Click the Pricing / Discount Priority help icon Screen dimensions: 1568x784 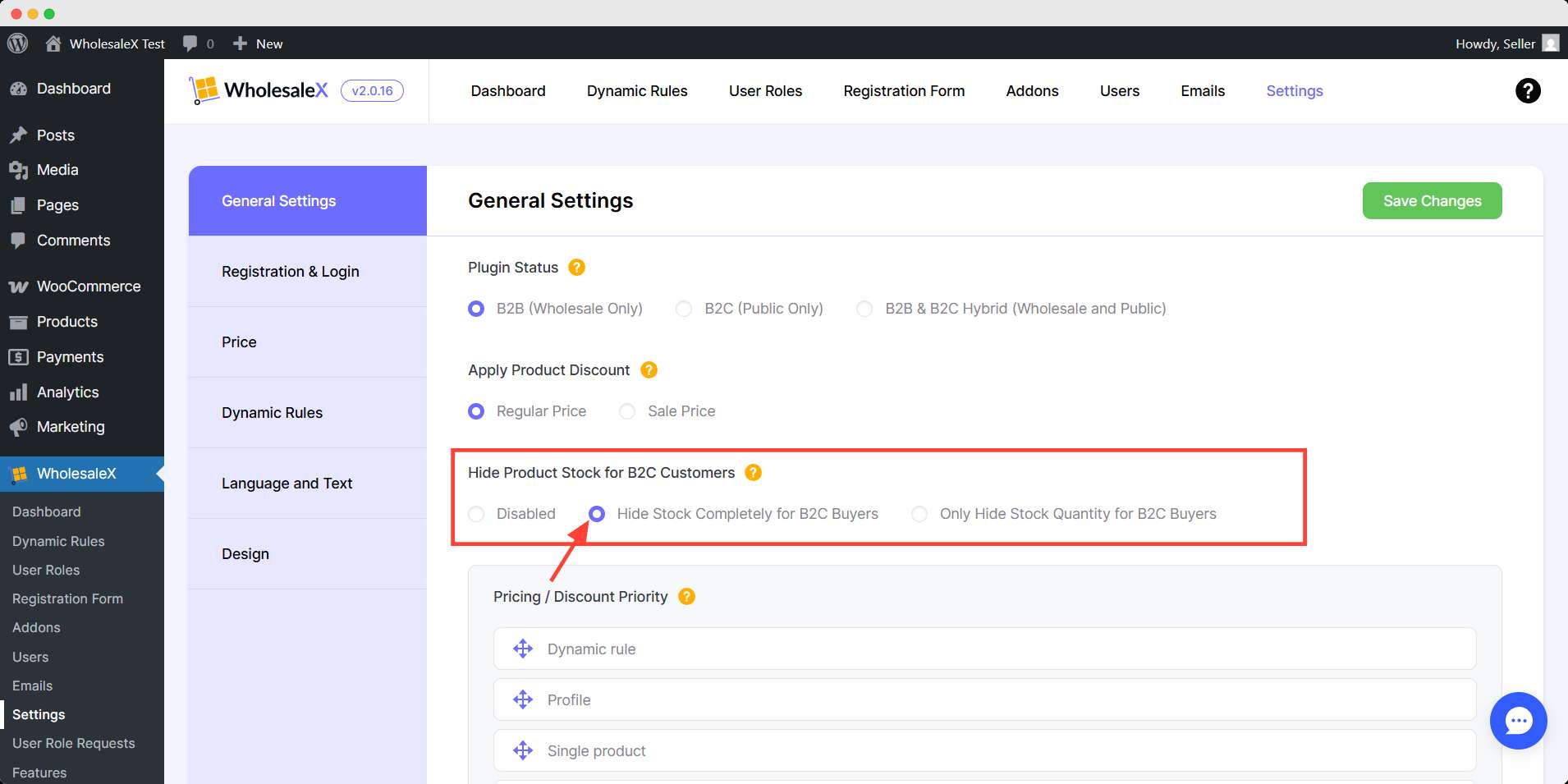686,597
